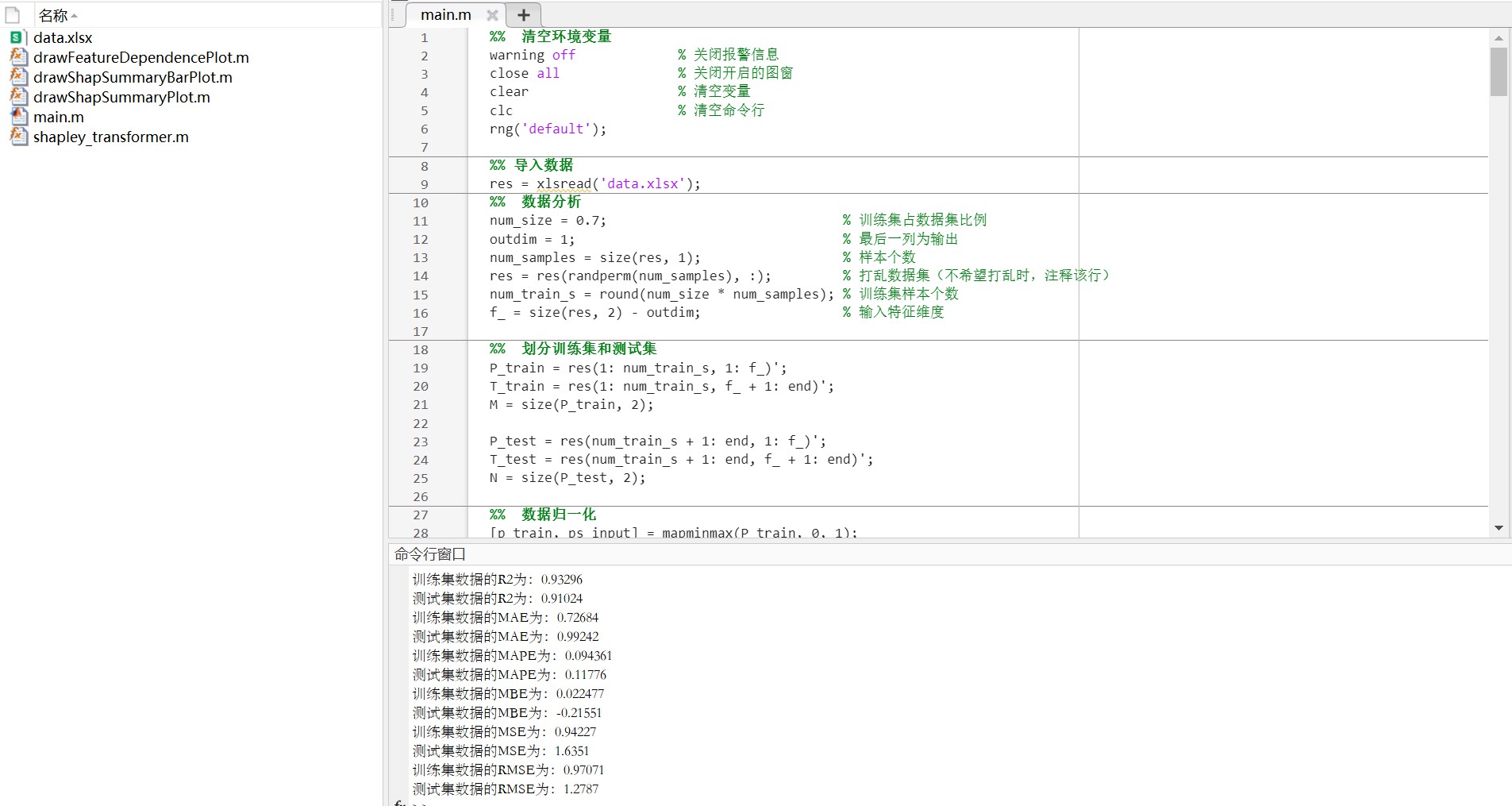The height and width of the screenshot is (806, 1512).
Task: Sort files by the 名称 column header
Action: tap(54, 15)
